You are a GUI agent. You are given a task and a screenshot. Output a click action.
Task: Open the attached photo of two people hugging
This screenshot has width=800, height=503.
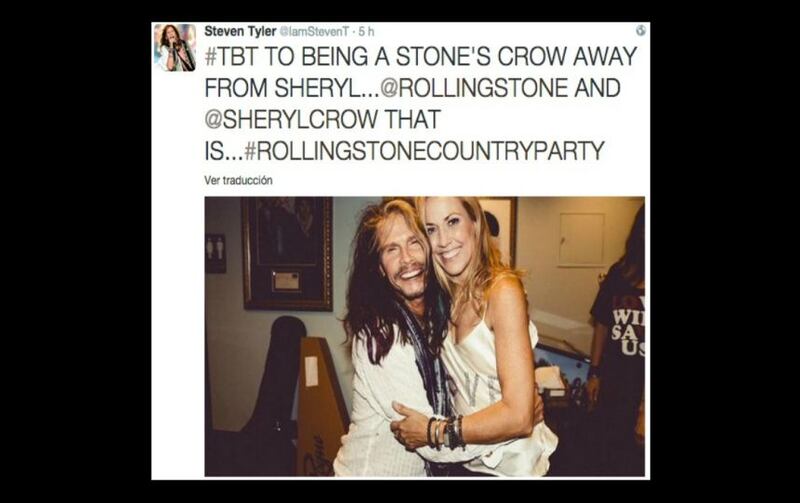tap(424, 337)
